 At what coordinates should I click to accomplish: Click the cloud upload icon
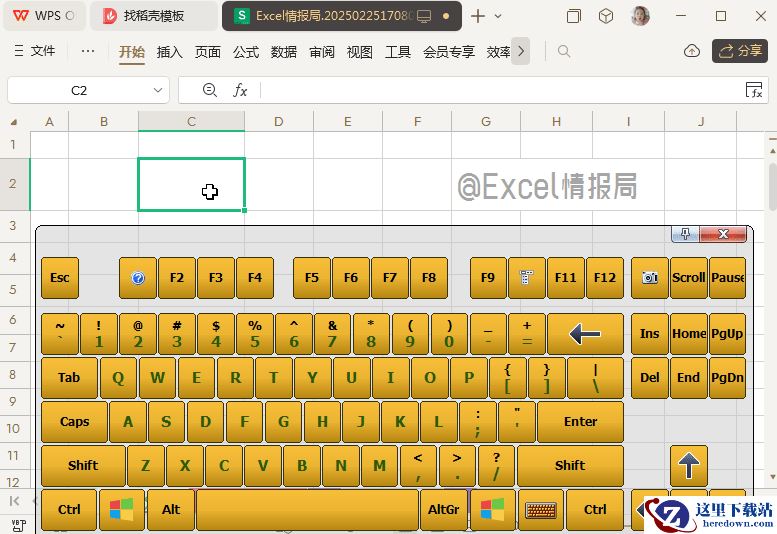692,51
